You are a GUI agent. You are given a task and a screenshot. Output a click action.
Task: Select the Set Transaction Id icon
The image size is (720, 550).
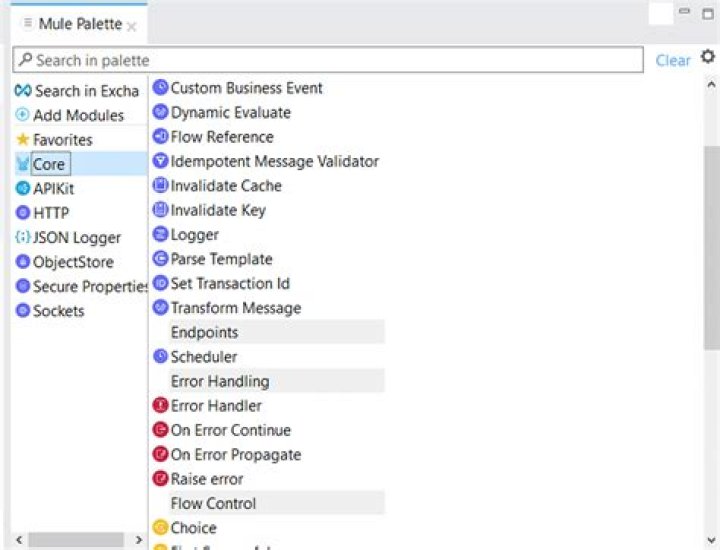(160, 283)
